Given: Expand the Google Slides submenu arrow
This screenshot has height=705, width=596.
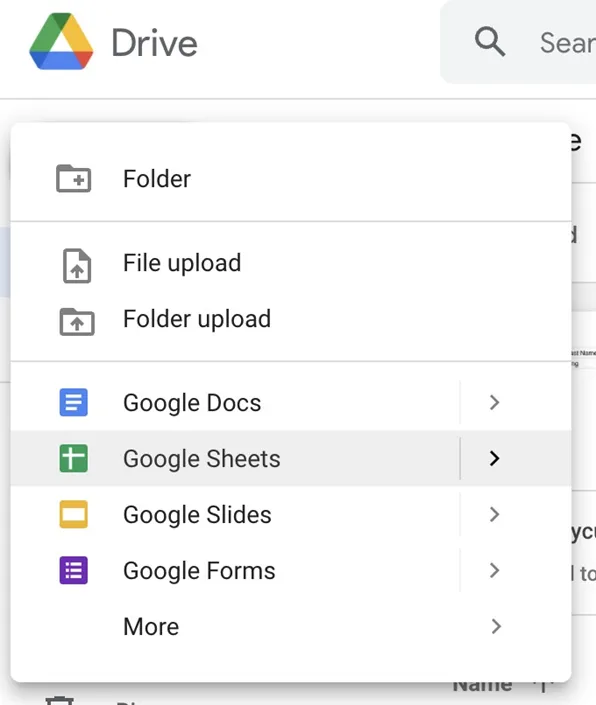Looking at the screenshot, I should 494,514.
